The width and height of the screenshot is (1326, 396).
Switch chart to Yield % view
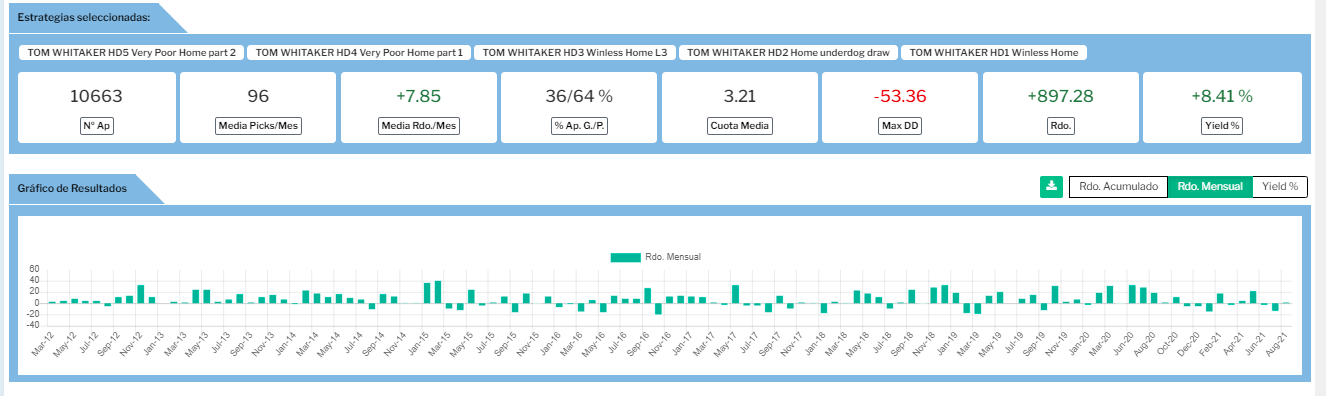(1280, 186)
